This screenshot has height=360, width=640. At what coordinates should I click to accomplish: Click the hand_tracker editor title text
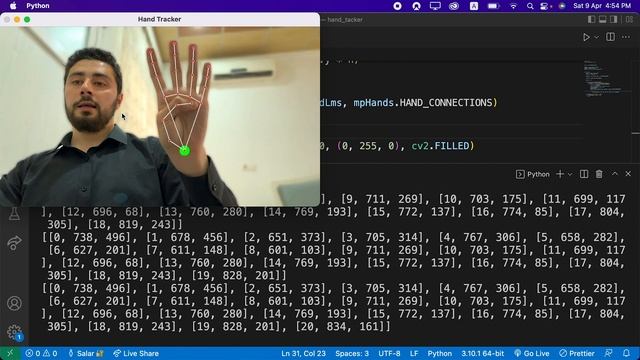344,20
